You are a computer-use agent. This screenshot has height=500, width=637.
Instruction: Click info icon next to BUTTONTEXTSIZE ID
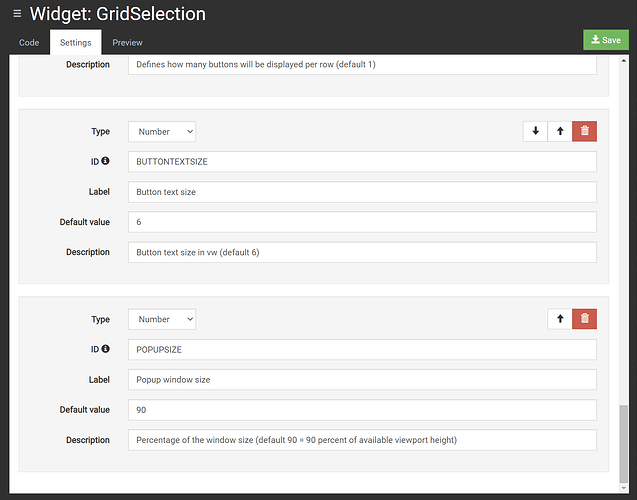(x=105, y=161)
